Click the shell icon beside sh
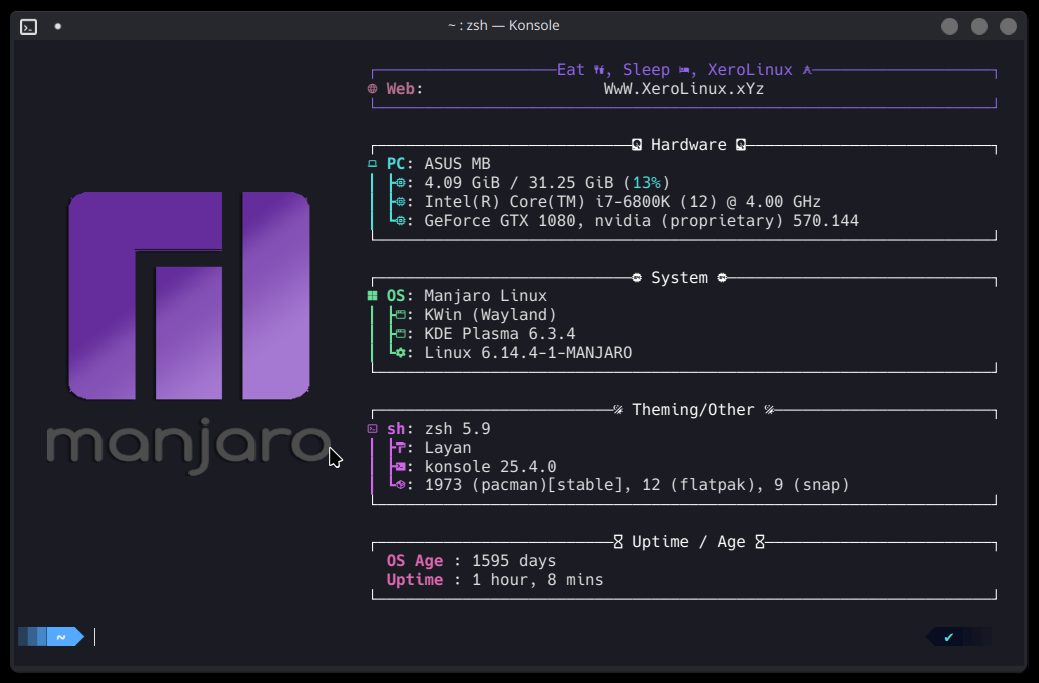Viewport: 1039px width, 683px height. pyautogui.click(x=373, y=429)
